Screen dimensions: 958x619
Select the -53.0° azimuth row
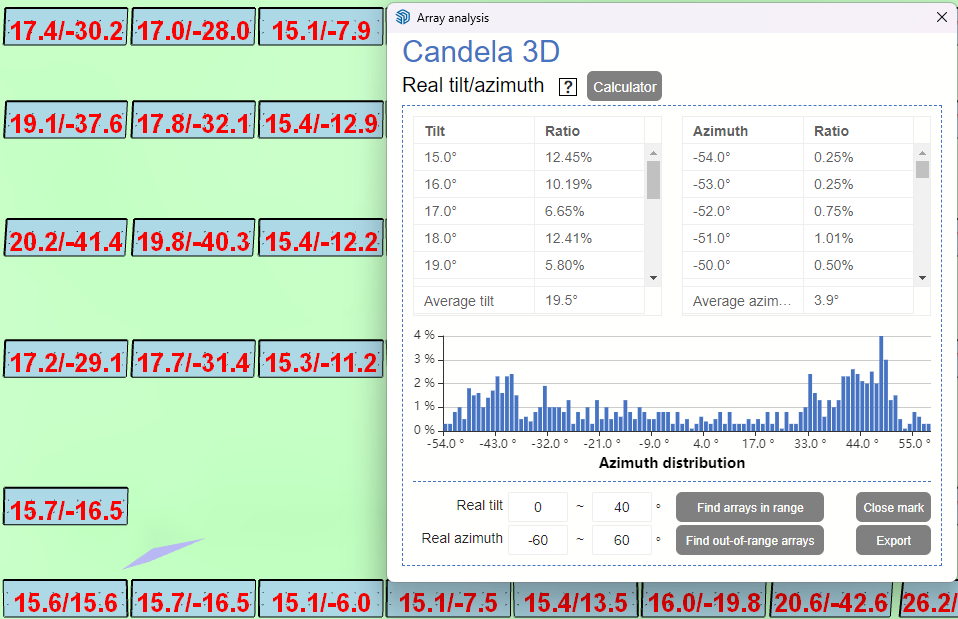798,184
